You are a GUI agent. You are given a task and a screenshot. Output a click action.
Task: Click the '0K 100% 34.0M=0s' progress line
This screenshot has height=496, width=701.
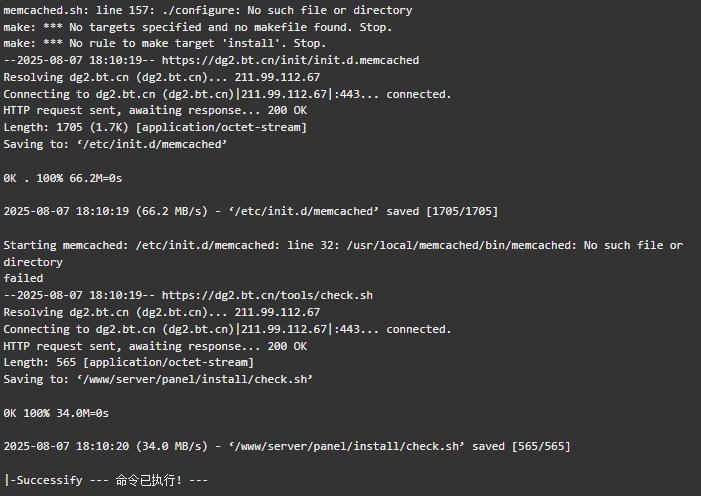click(56, 413)
